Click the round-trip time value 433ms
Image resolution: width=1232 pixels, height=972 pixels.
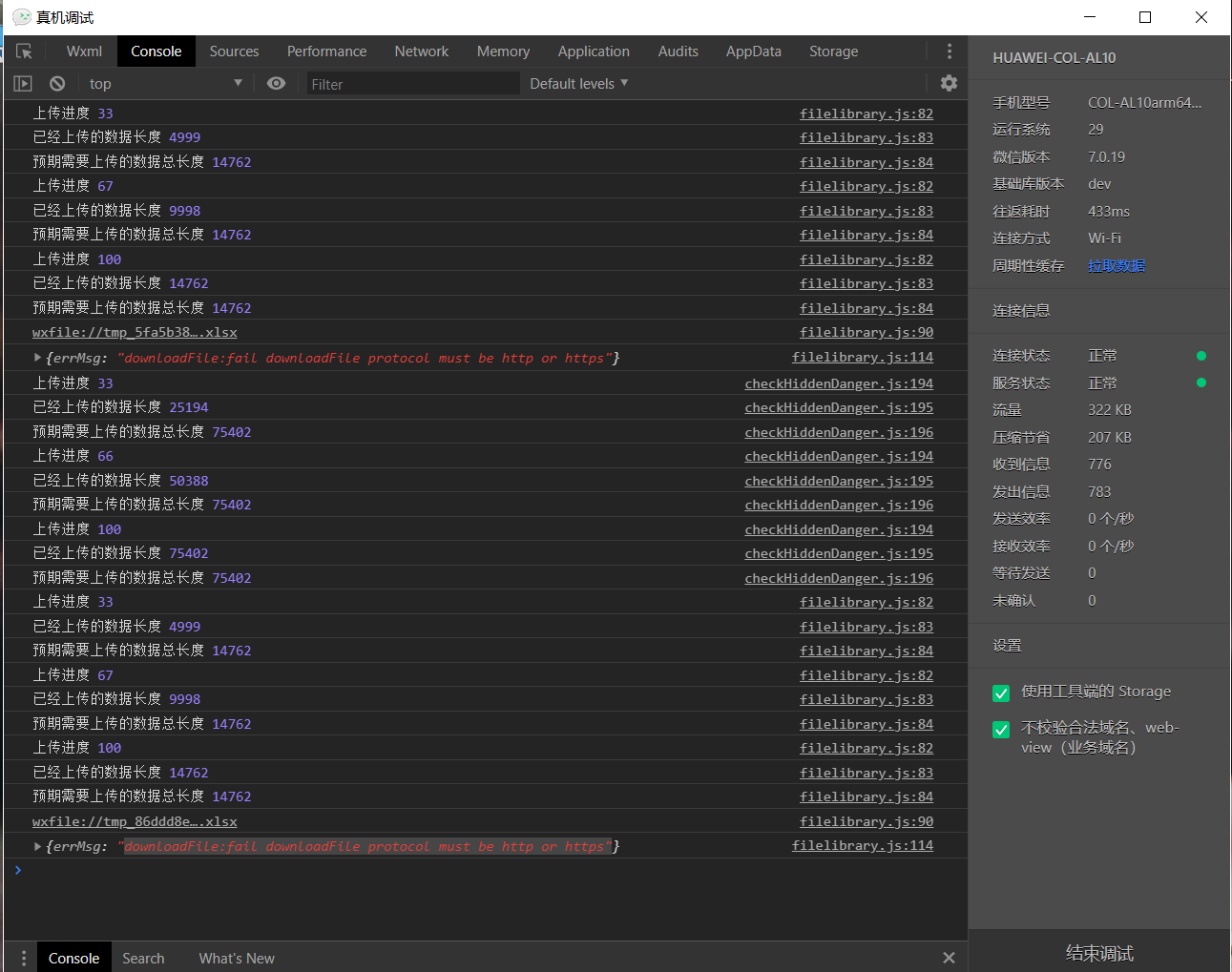[1109, 211]
